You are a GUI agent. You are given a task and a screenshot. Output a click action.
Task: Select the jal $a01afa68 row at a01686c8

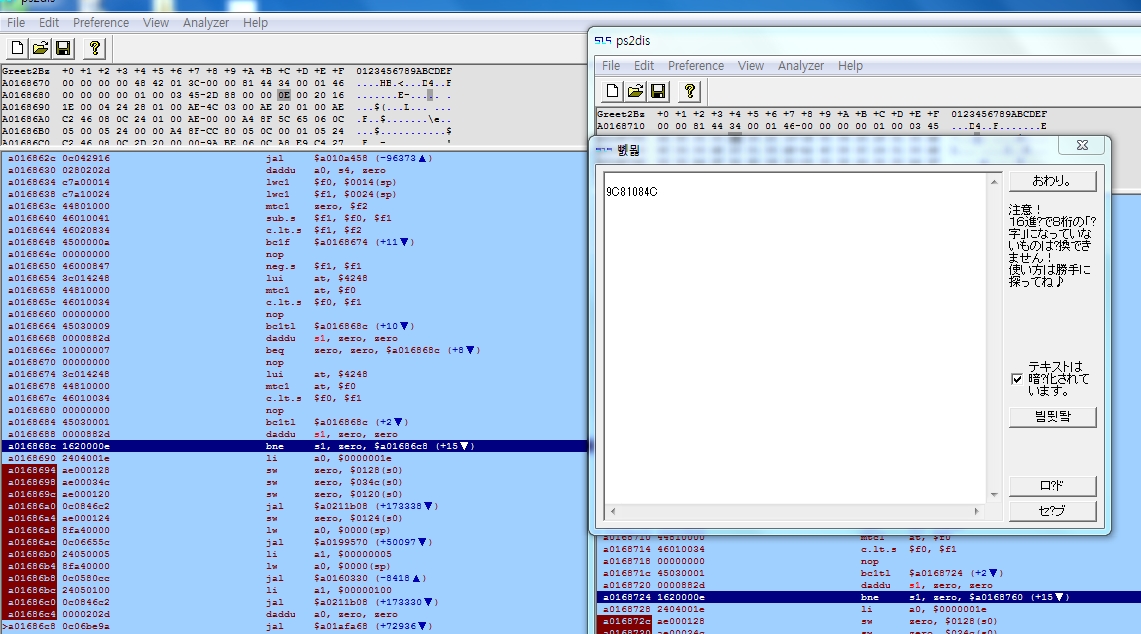pos(294,626)
